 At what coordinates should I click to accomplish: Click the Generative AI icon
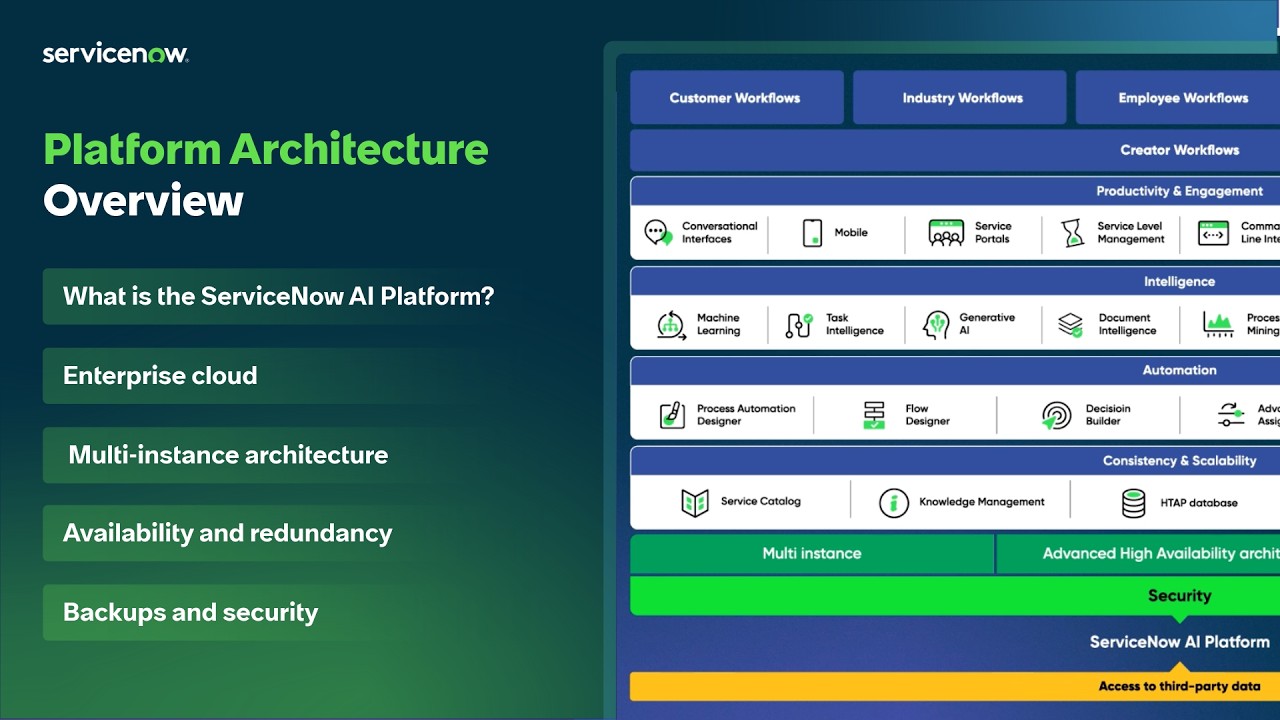[937, 325]
